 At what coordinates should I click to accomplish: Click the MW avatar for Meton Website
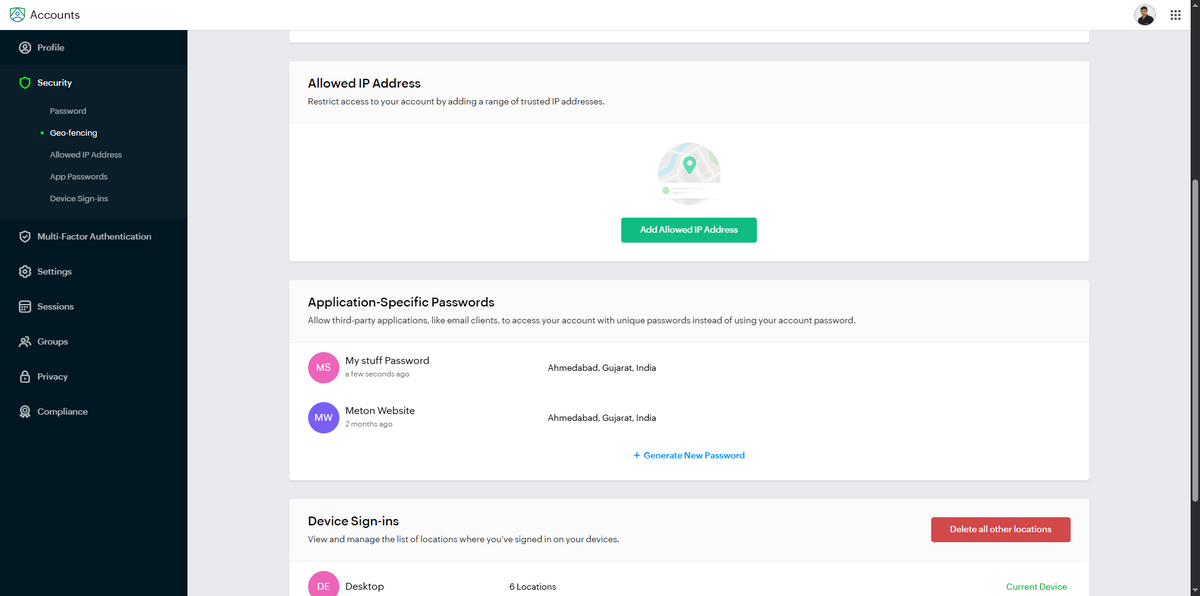323,418
